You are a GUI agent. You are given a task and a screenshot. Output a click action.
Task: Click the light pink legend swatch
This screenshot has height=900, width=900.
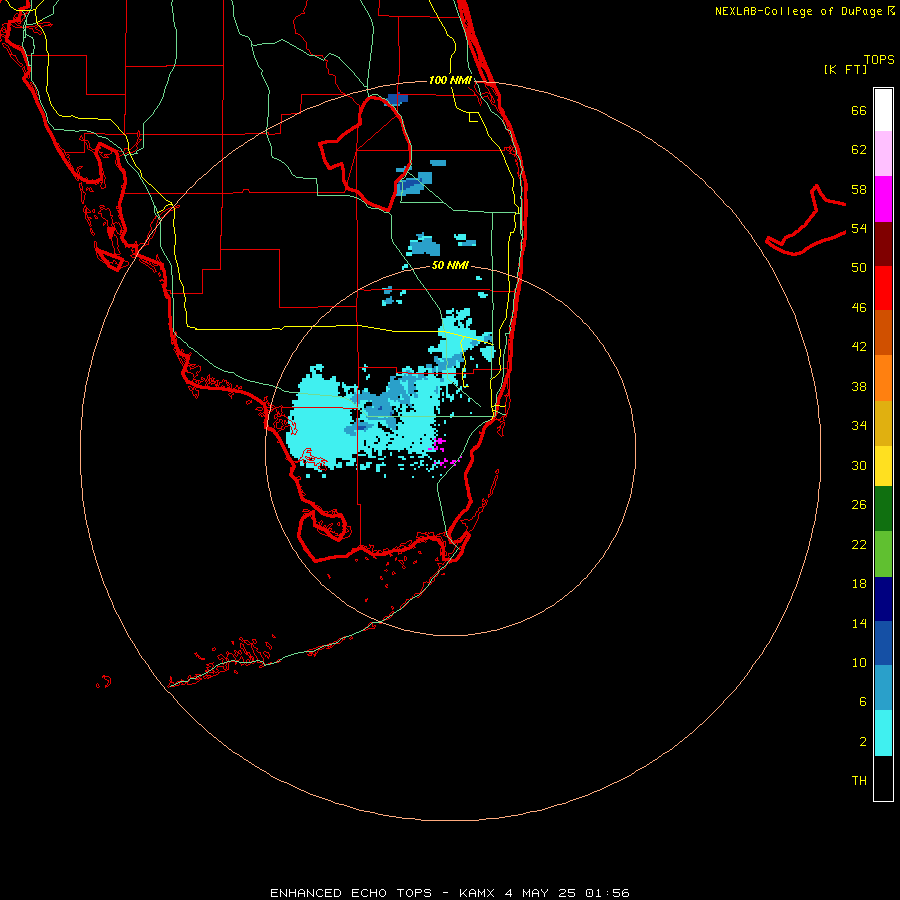883,154
